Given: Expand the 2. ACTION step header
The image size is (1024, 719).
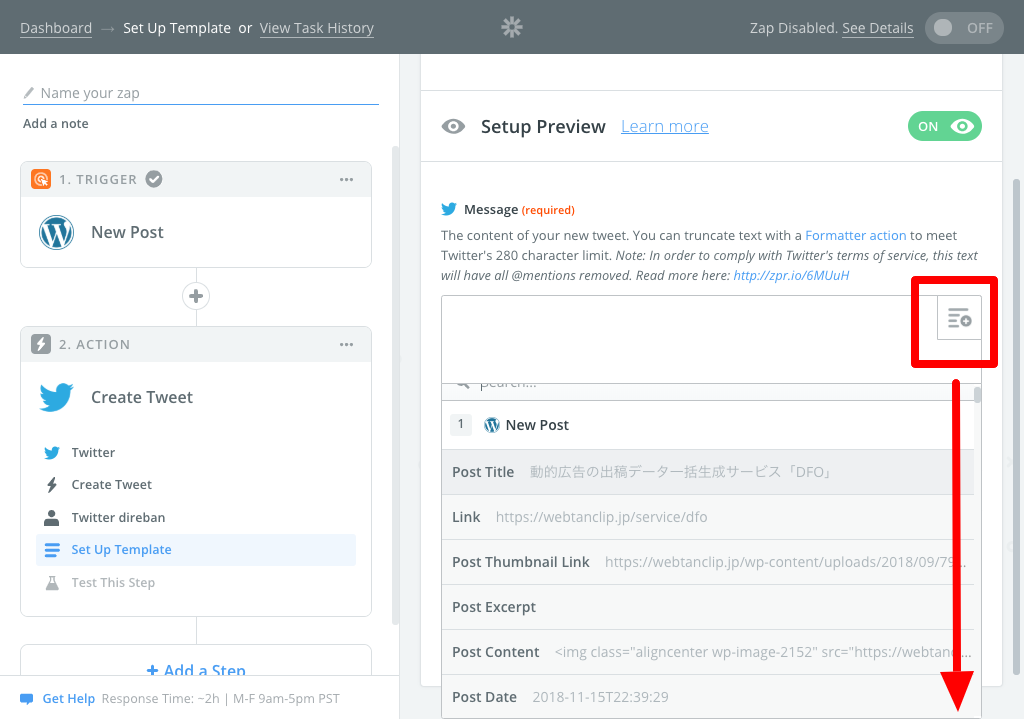Looking at the screenshot, I should coord(196,344).
